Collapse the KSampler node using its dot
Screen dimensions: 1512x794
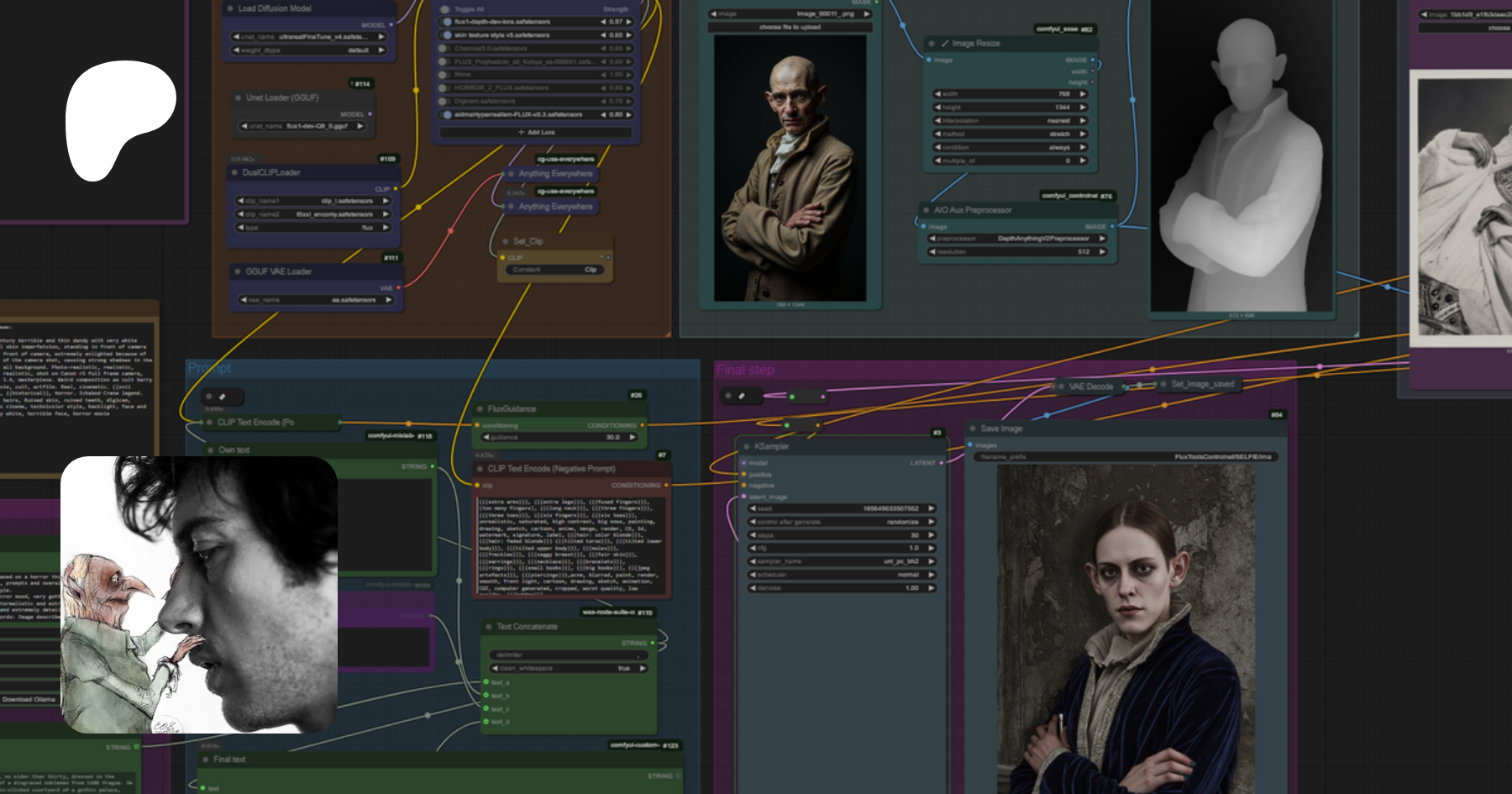click(746, 447)
